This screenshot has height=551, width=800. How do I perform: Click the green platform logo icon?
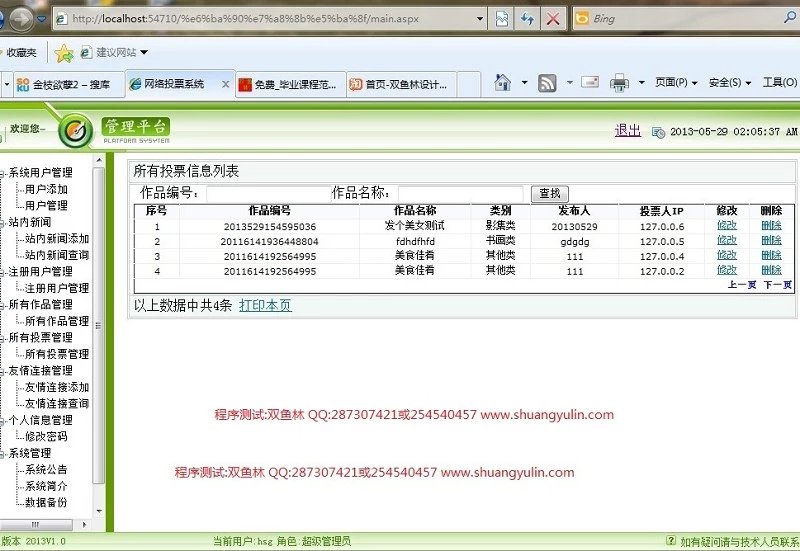(76, 131)
